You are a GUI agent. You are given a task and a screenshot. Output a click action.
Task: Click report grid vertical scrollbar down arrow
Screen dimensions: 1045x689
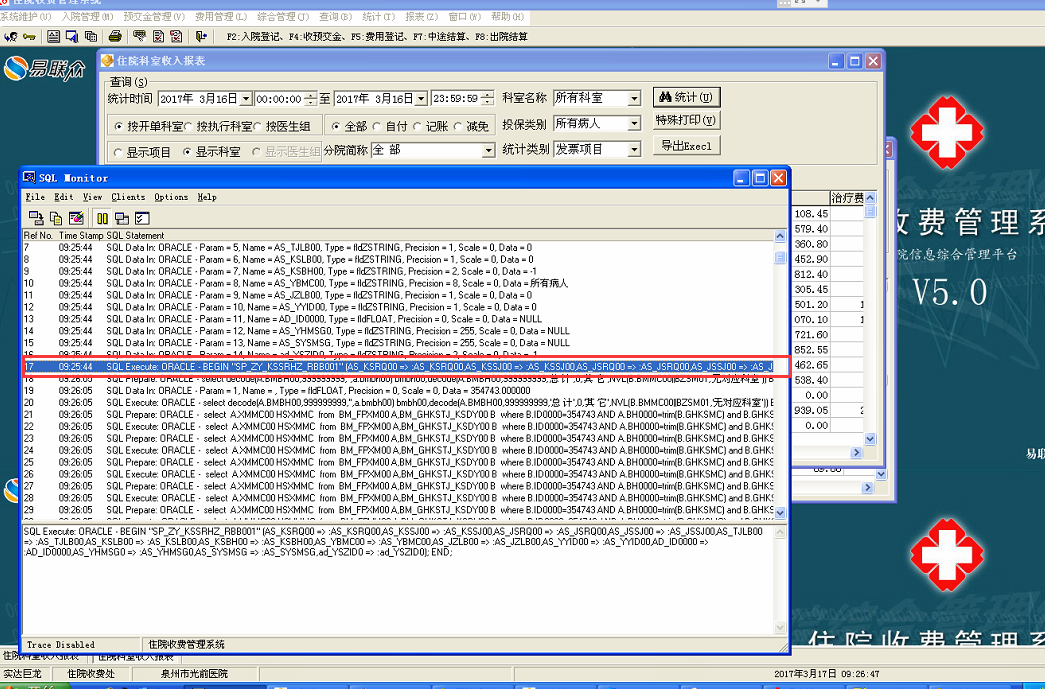coord(870,439)
